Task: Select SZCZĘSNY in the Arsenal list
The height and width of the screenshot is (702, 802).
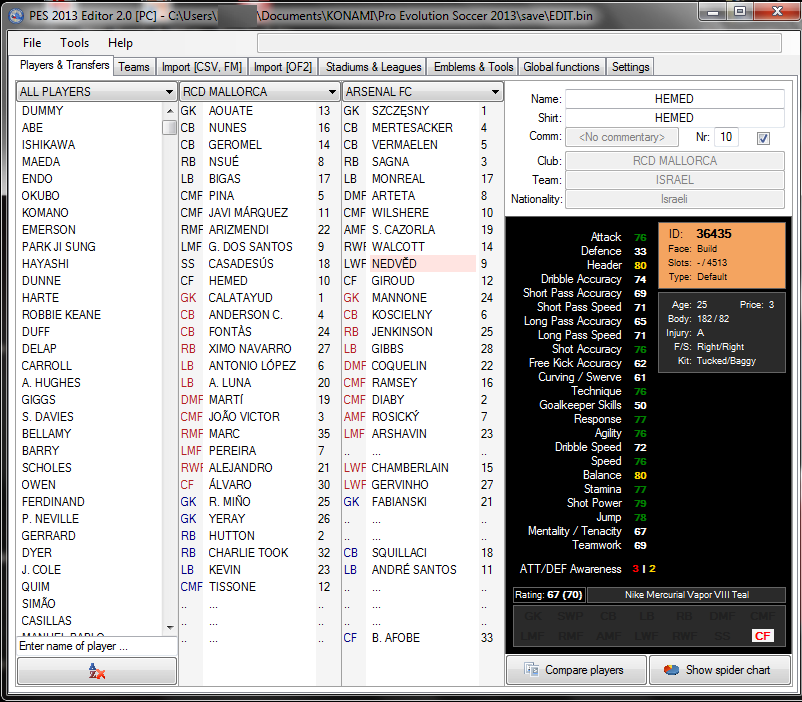Action: point(400,111)
